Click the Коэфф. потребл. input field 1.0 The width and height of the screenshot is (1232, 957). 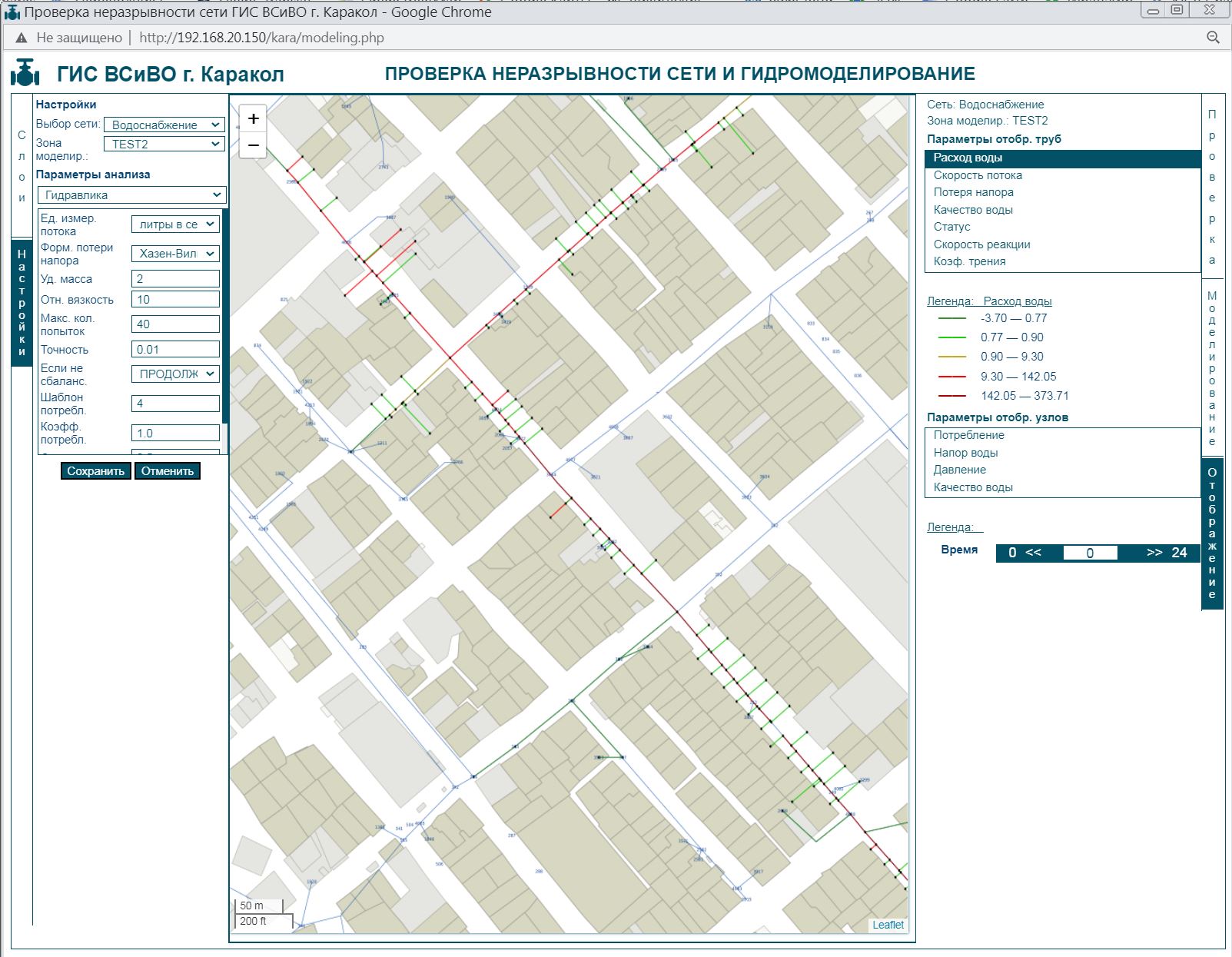[175, 434]
